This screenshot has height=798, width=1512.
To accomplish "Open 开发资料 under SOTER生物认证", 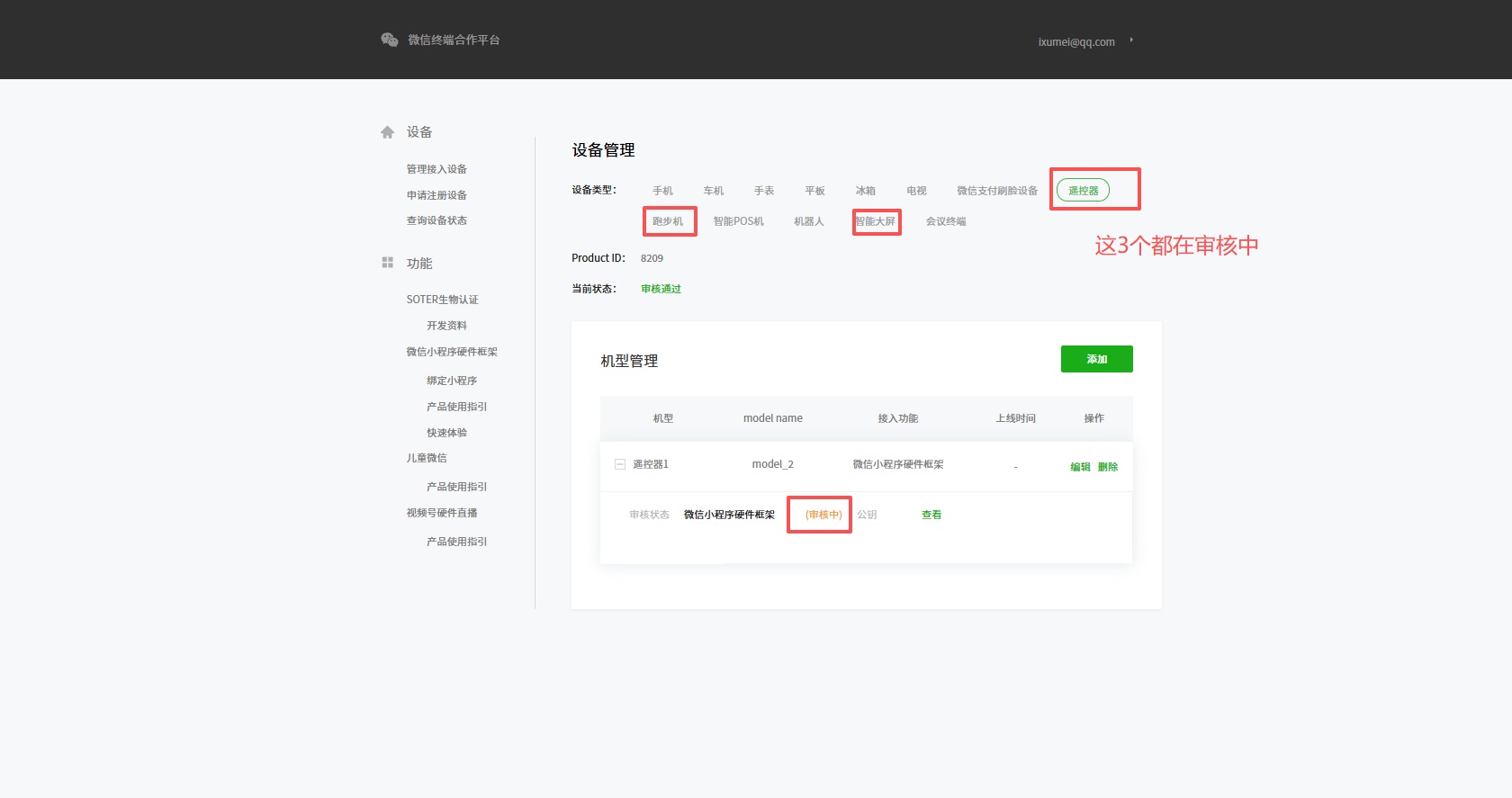I will click(x=446, y=326).
